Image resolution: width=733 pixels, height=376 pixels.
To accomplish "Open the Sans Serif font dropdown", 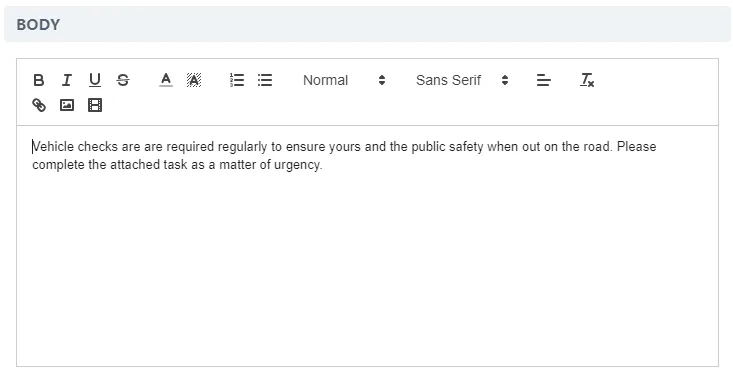I will coord(462,80).
